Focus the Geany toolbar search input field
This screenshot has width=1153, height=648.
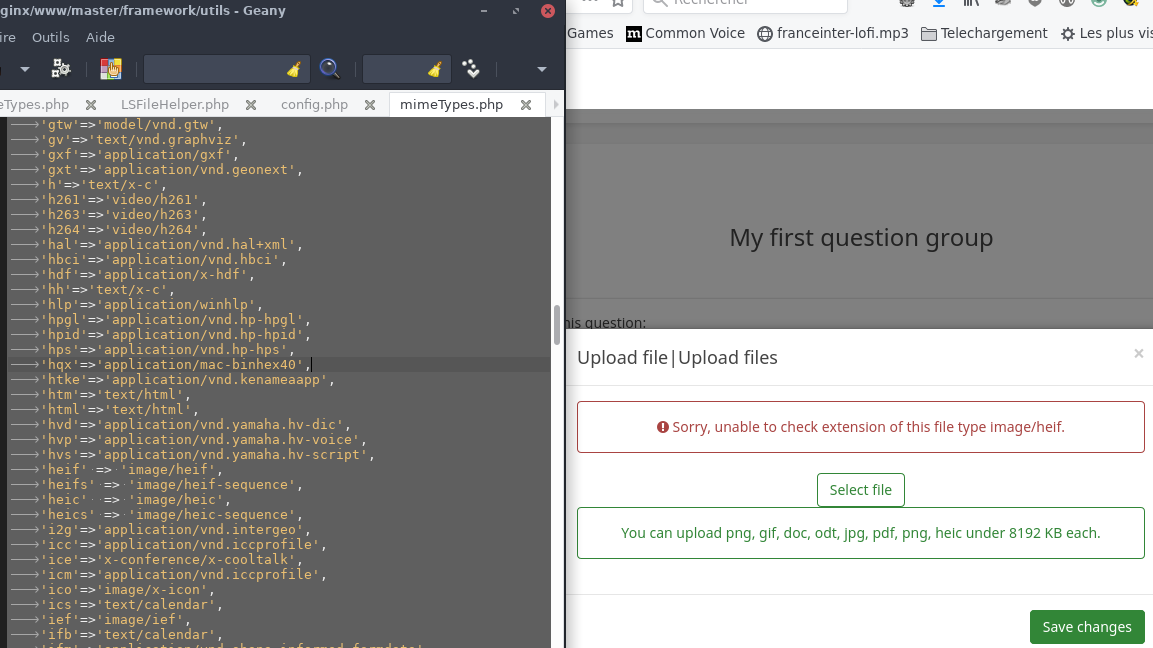pyautogui.click(x=212, y=69)
